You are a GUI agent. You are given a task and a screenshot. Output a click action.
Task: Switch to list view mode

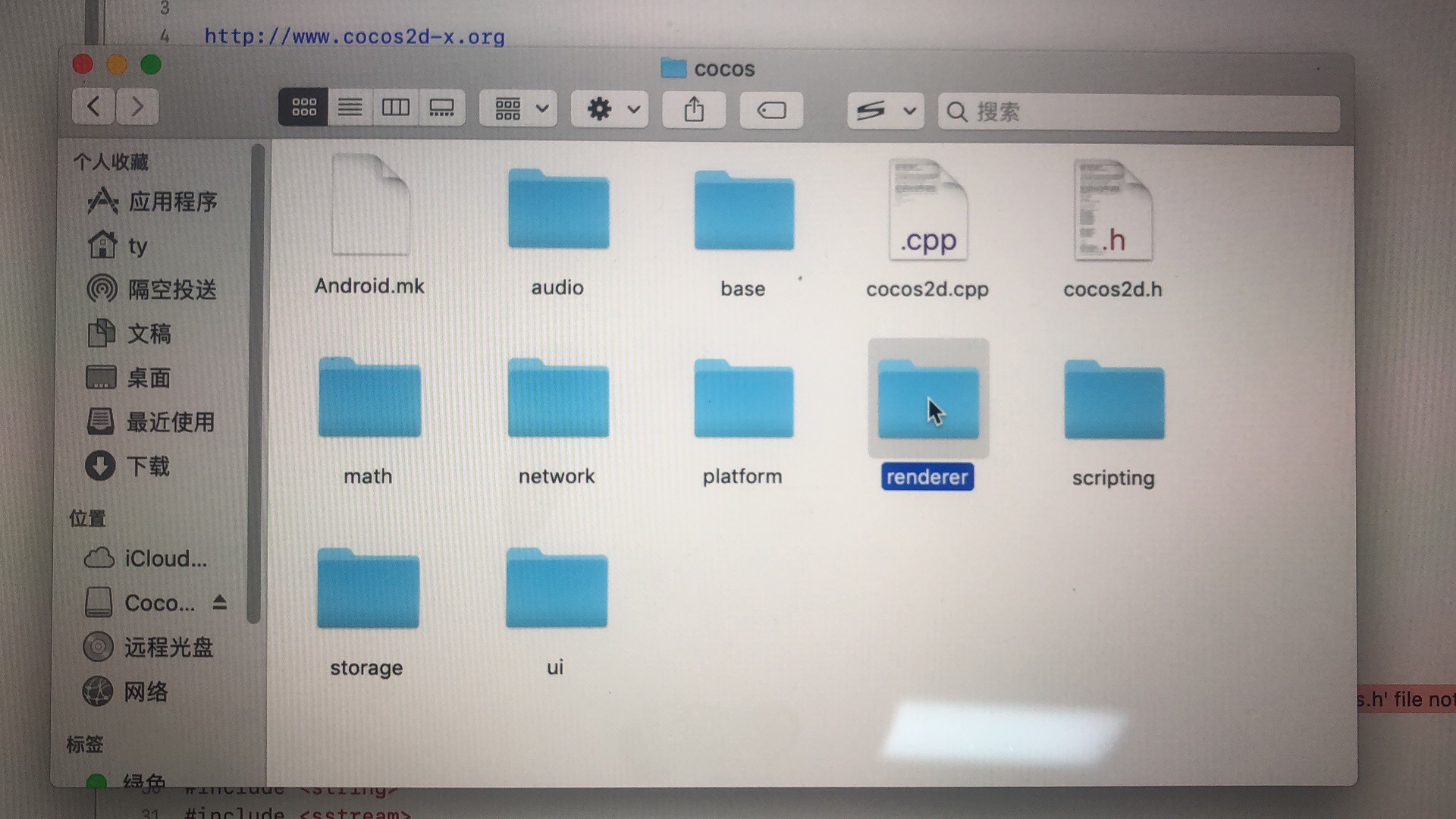(350, 108)
